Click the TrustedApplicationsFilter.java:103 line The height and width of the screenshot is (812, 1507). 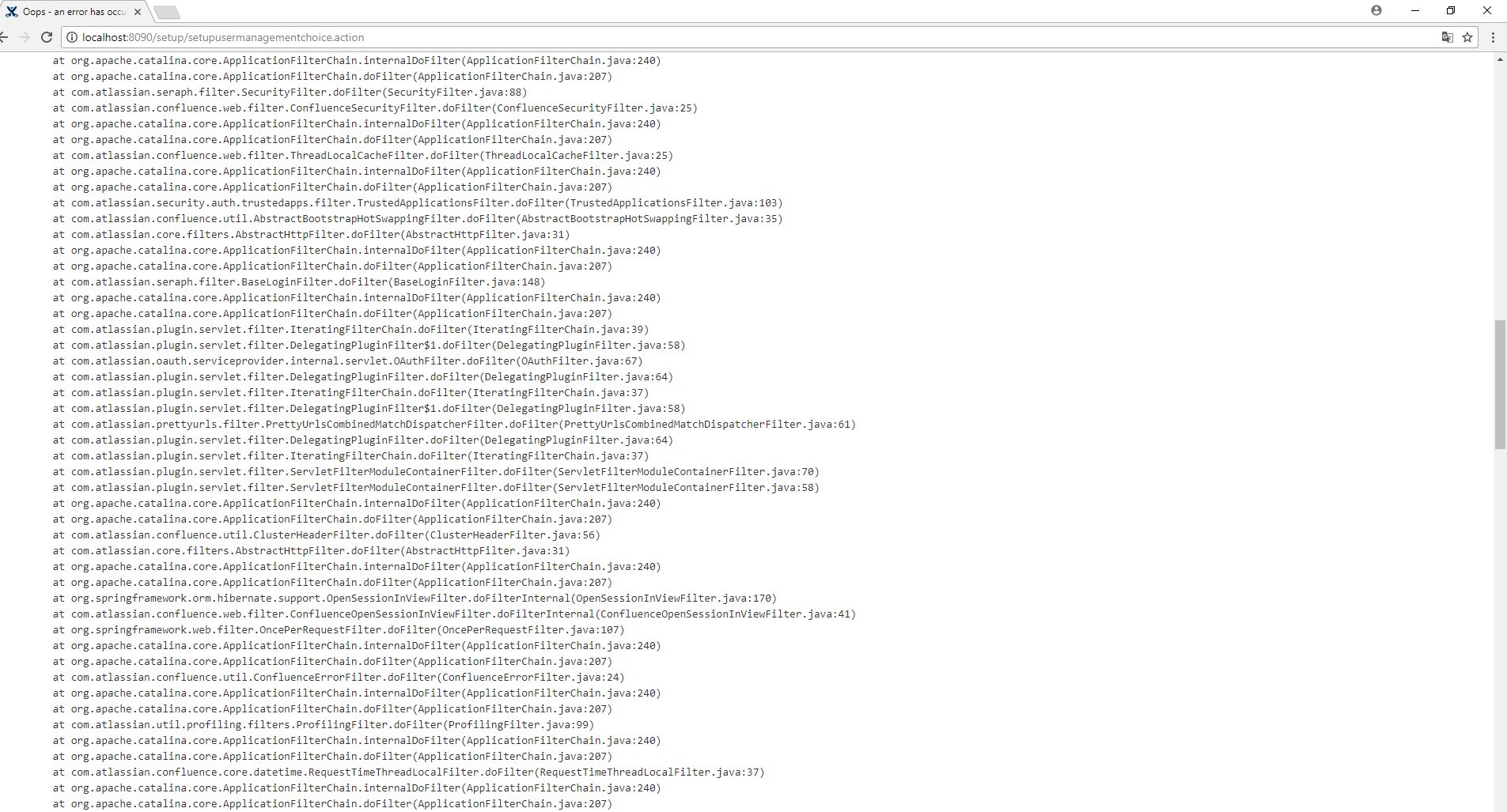click(418, 203)
